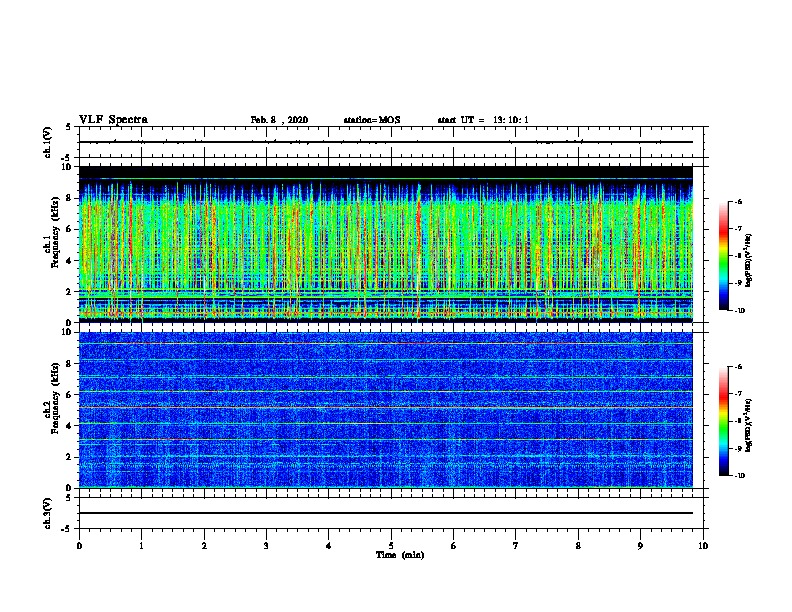Click the ch.2 spectrogram panel
This screenshot has height=612, width=792.
386,410
